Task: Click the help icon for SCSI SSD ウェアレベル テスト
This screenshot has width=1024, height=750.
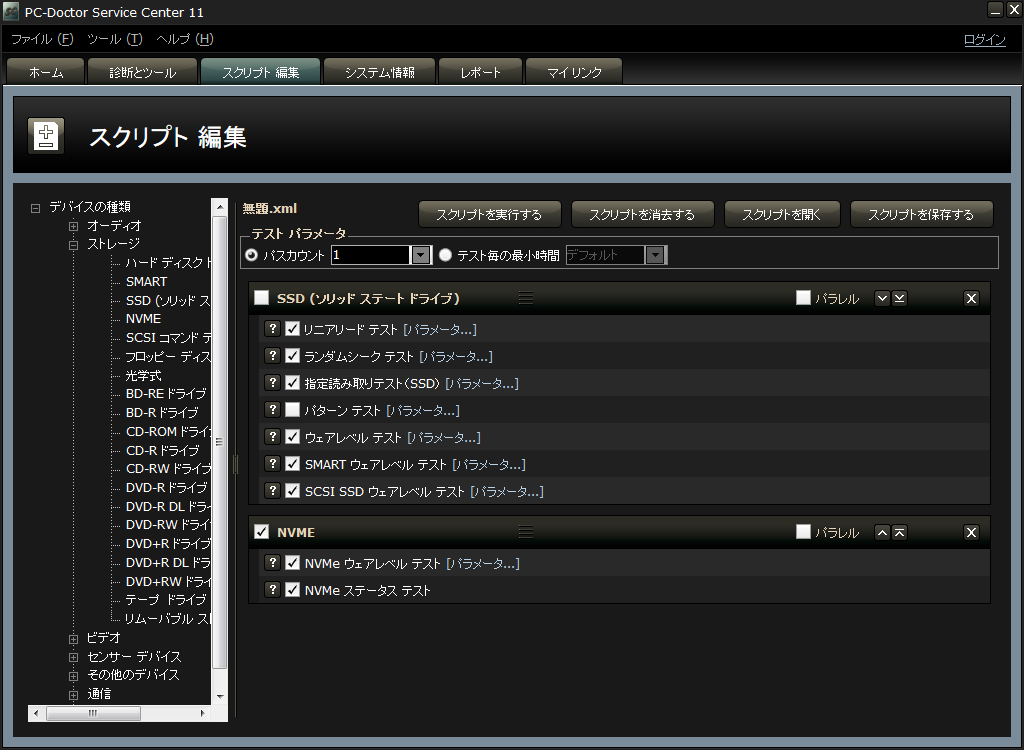Action: click(x=272, y=491)
